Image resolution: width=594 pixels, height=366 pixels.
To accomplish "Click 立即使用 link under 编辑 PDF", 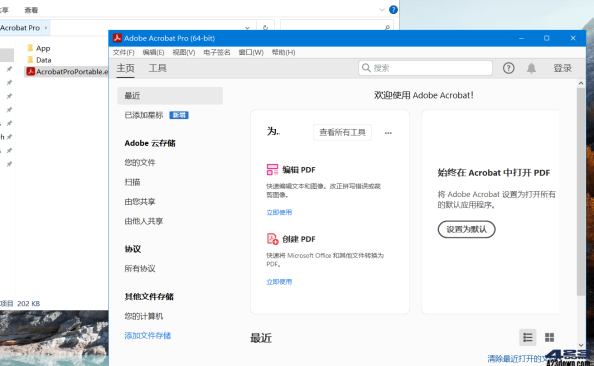I will pyautogui.click(x=279, y=212).
